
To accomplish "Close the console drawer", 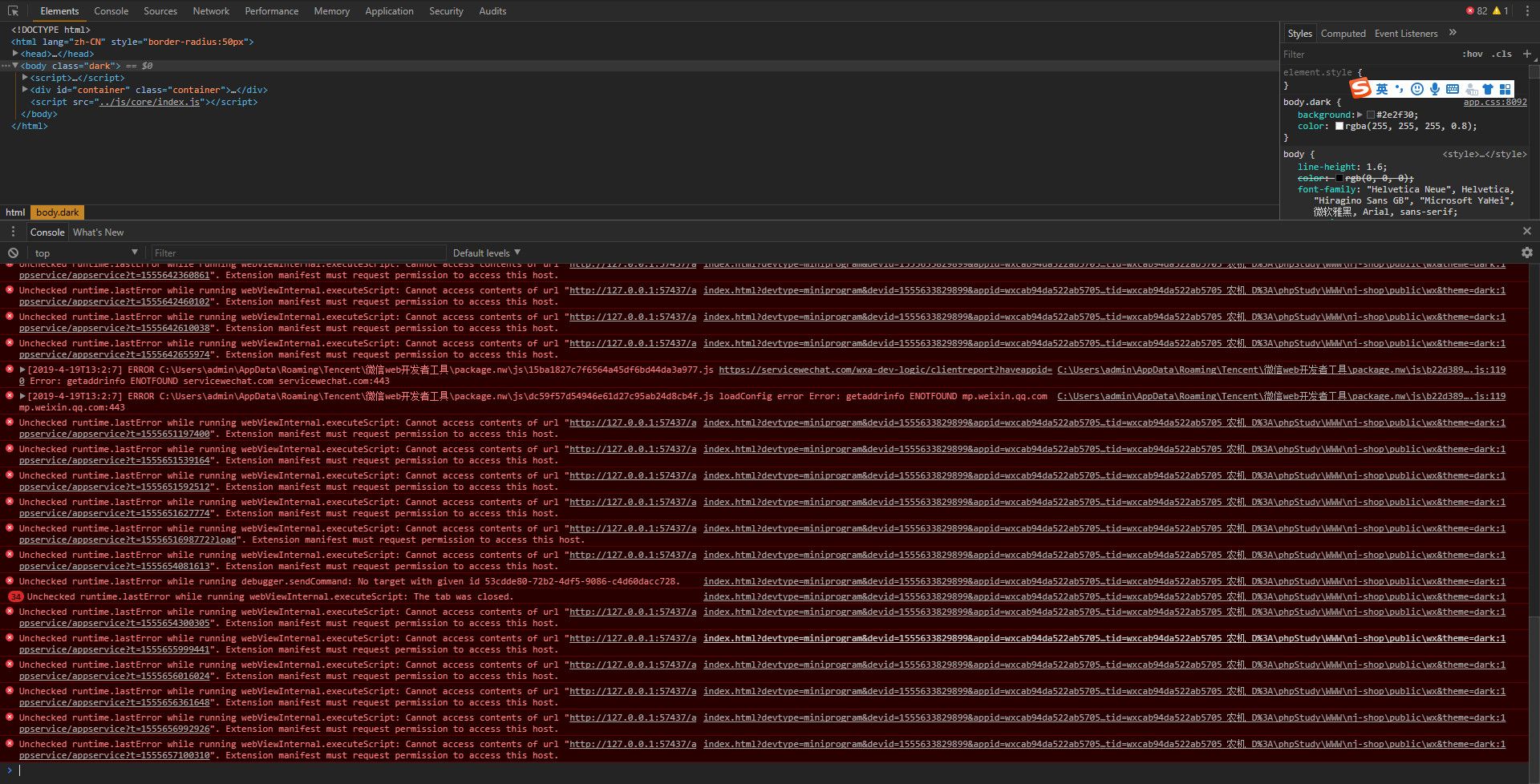I will click(x=1526, y=232).
